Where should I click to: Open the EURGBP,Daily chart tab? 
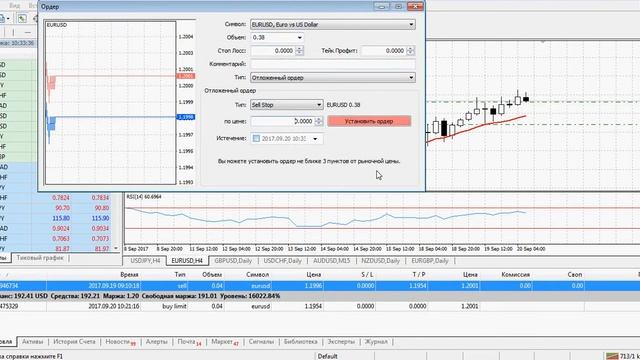pos(429,260)
